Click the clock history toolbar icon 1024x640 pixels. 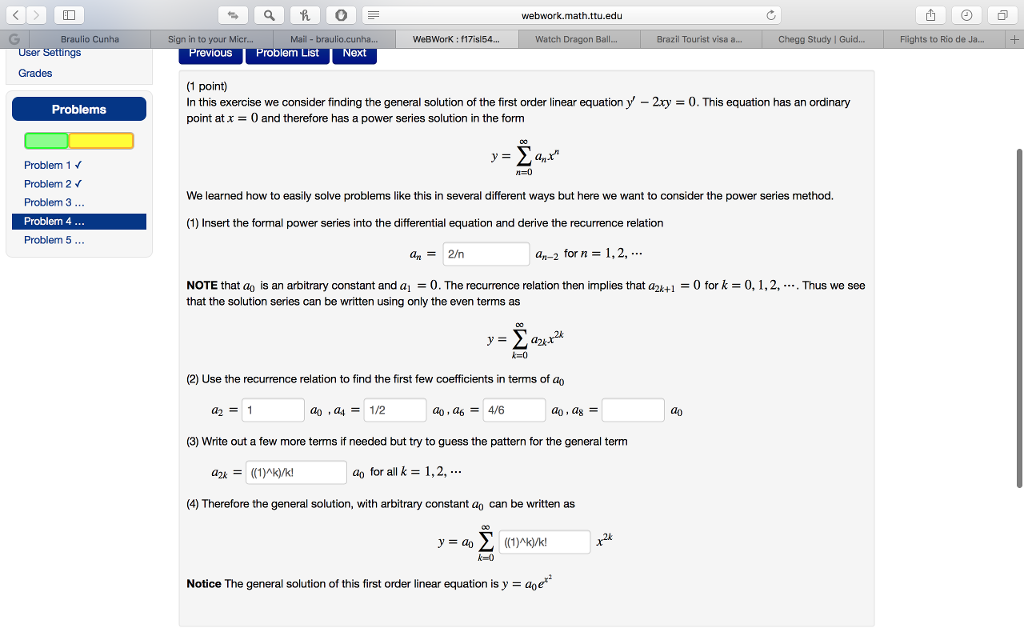coord(967,15)
